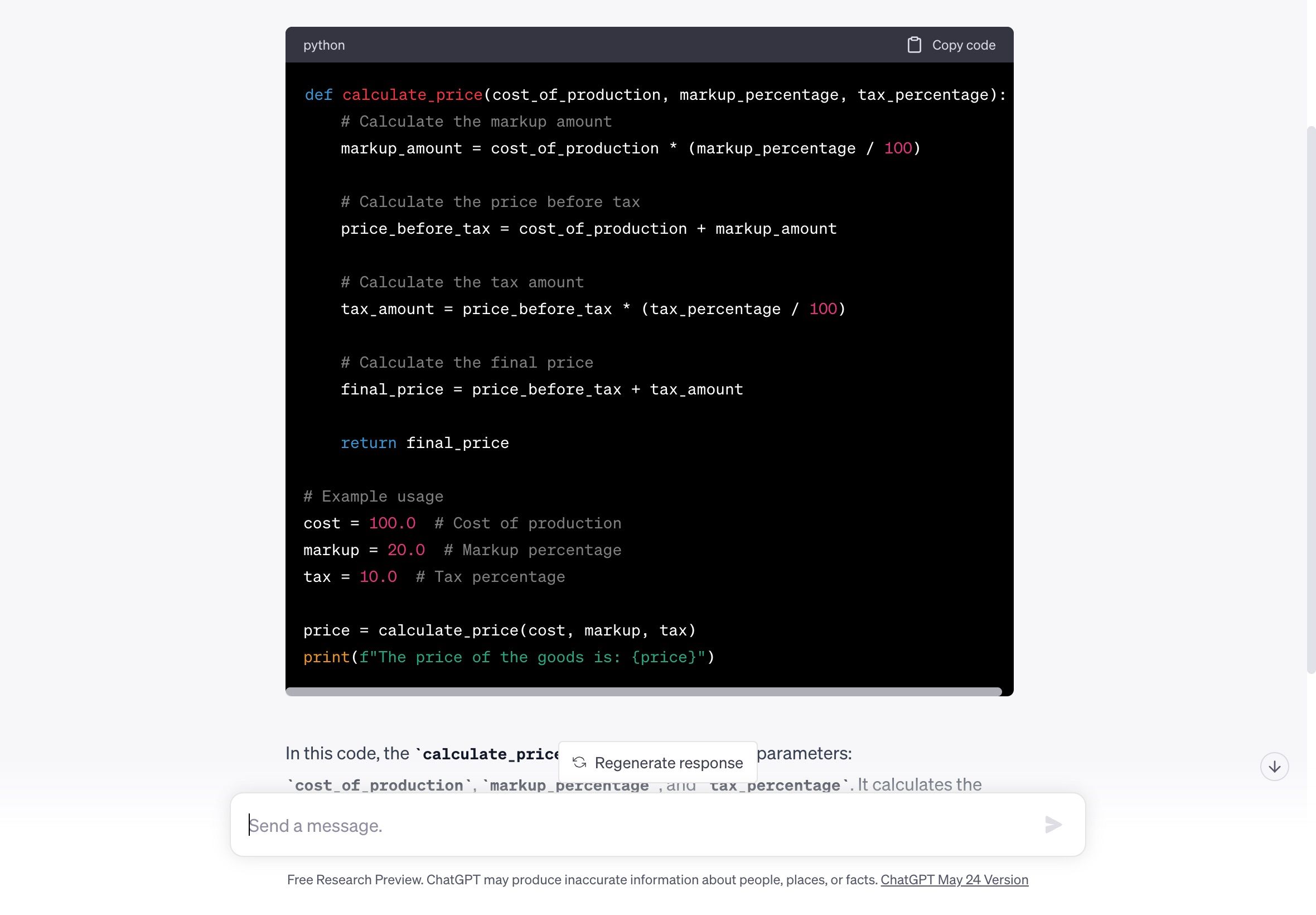1316x915 pixels.
Task: Click the python language label
Action: (x=323, y=45)
